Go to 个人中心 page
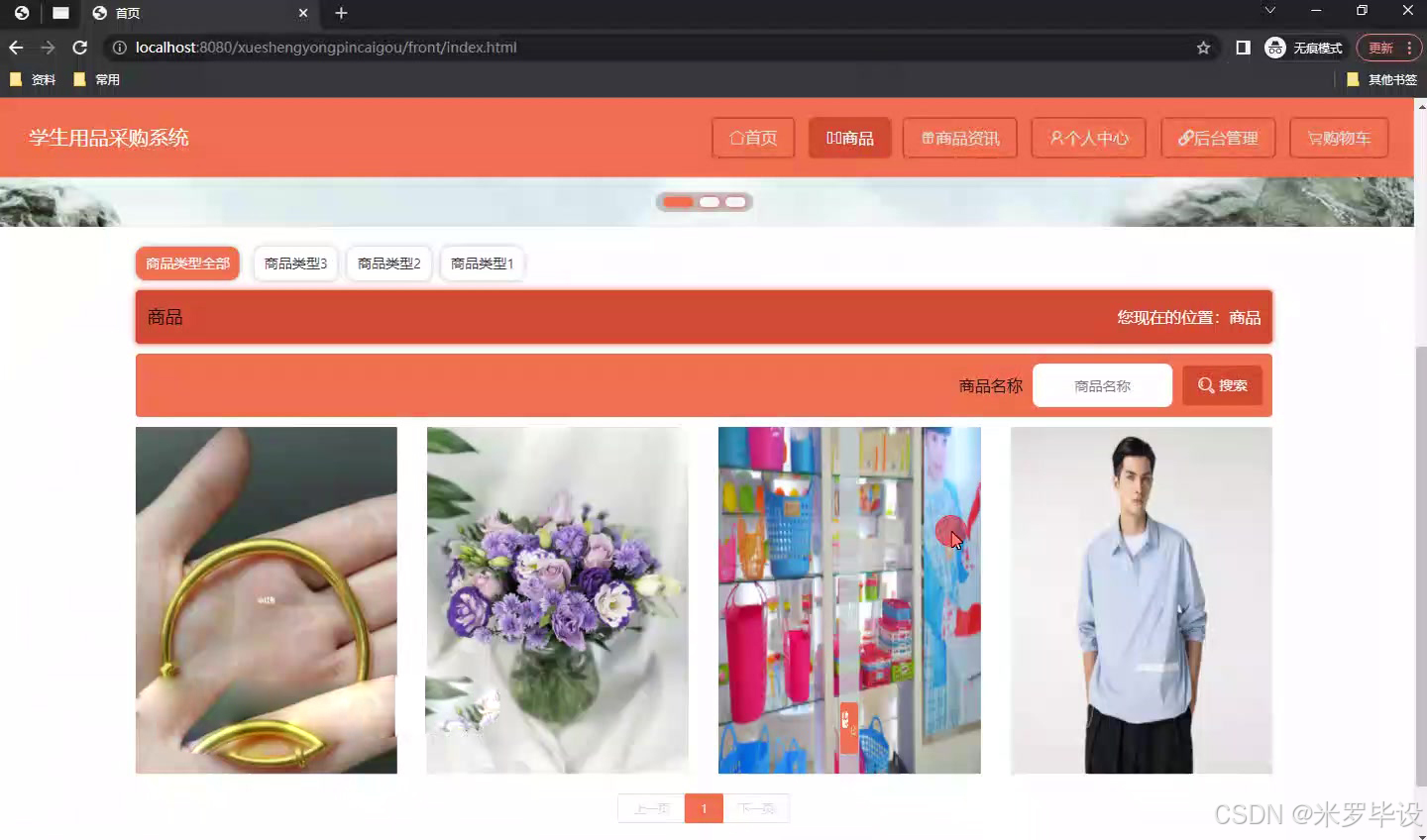This screenshot has width=1427, height=840. point(1089,138)
